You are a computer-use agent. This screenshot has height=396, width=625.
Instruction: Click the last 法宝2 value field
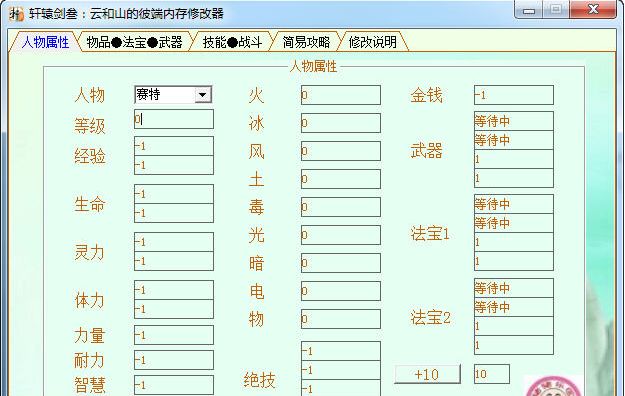(514, 345)
